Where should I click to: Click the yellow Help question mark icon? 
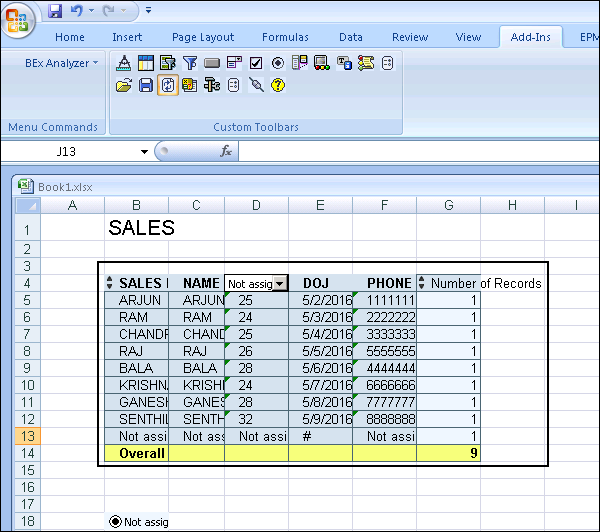278,86
